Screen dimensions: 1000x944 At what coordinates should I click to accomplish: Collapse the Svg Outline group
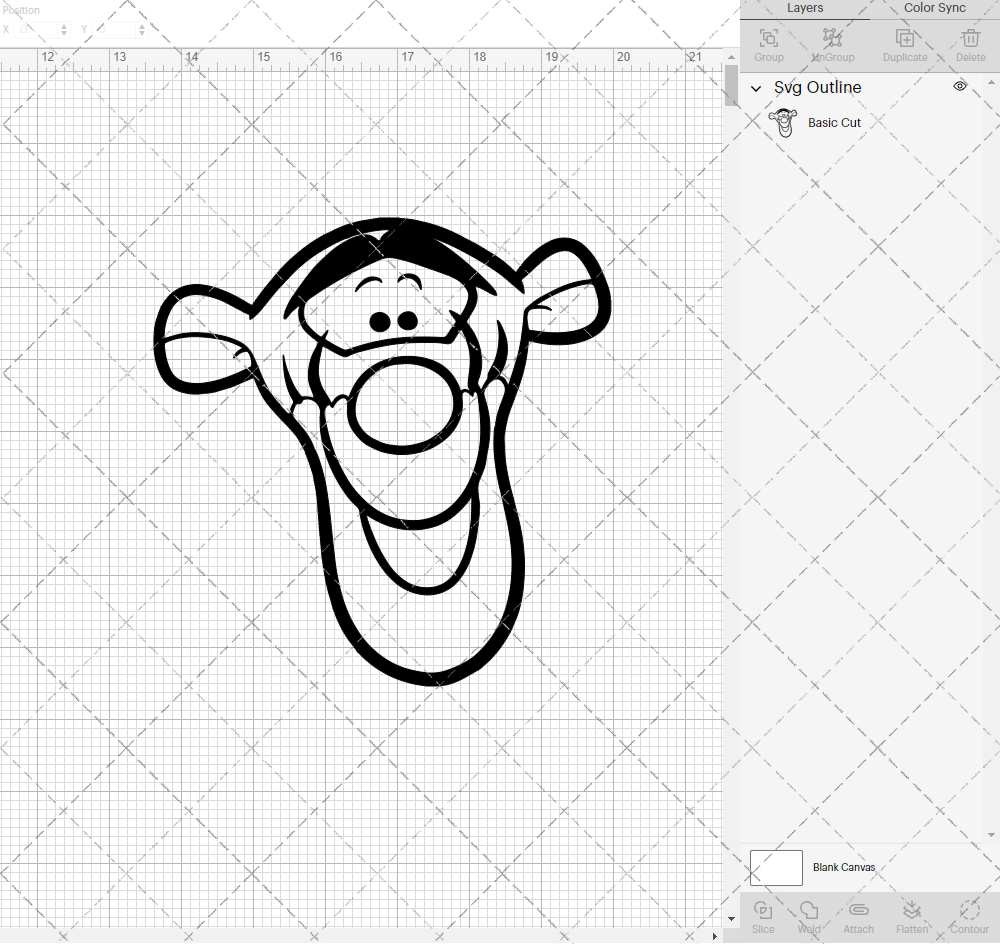click(756, 88)
